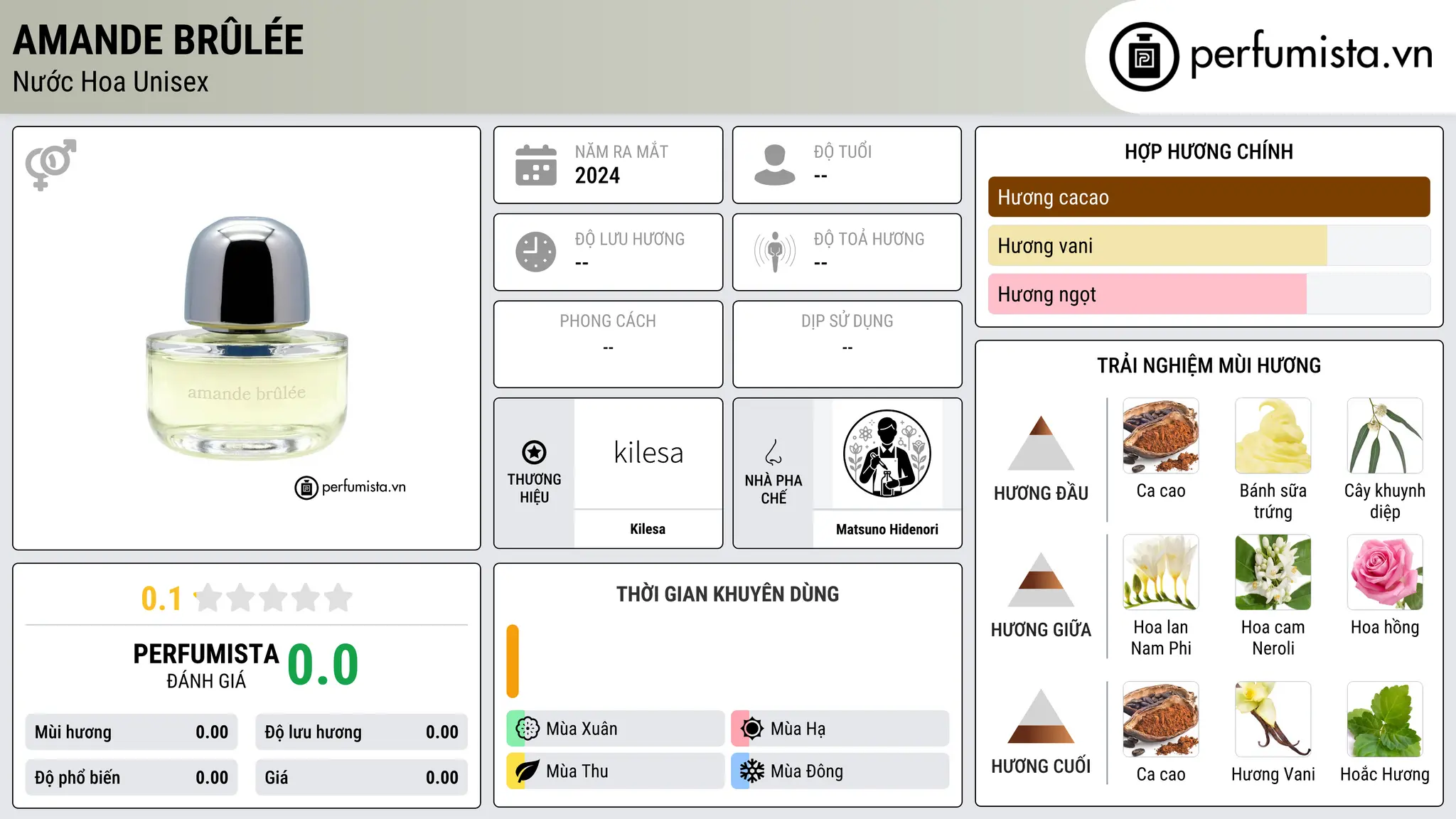Click the star badge icon above Thương hiệu
1456x819 pixels.
pos(534,452)
